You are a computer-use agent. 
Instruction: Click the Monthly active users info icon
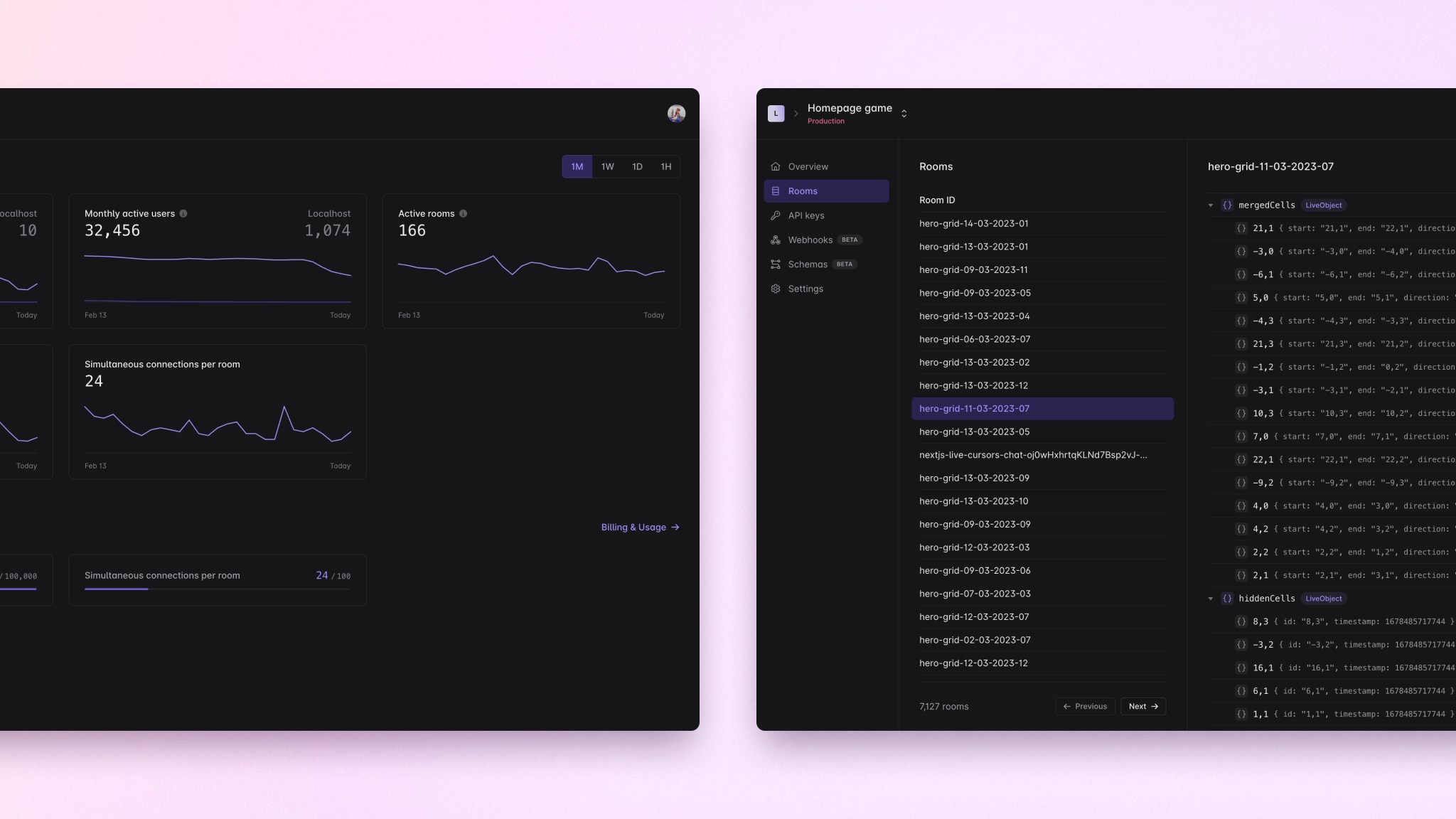coord(184,213)
